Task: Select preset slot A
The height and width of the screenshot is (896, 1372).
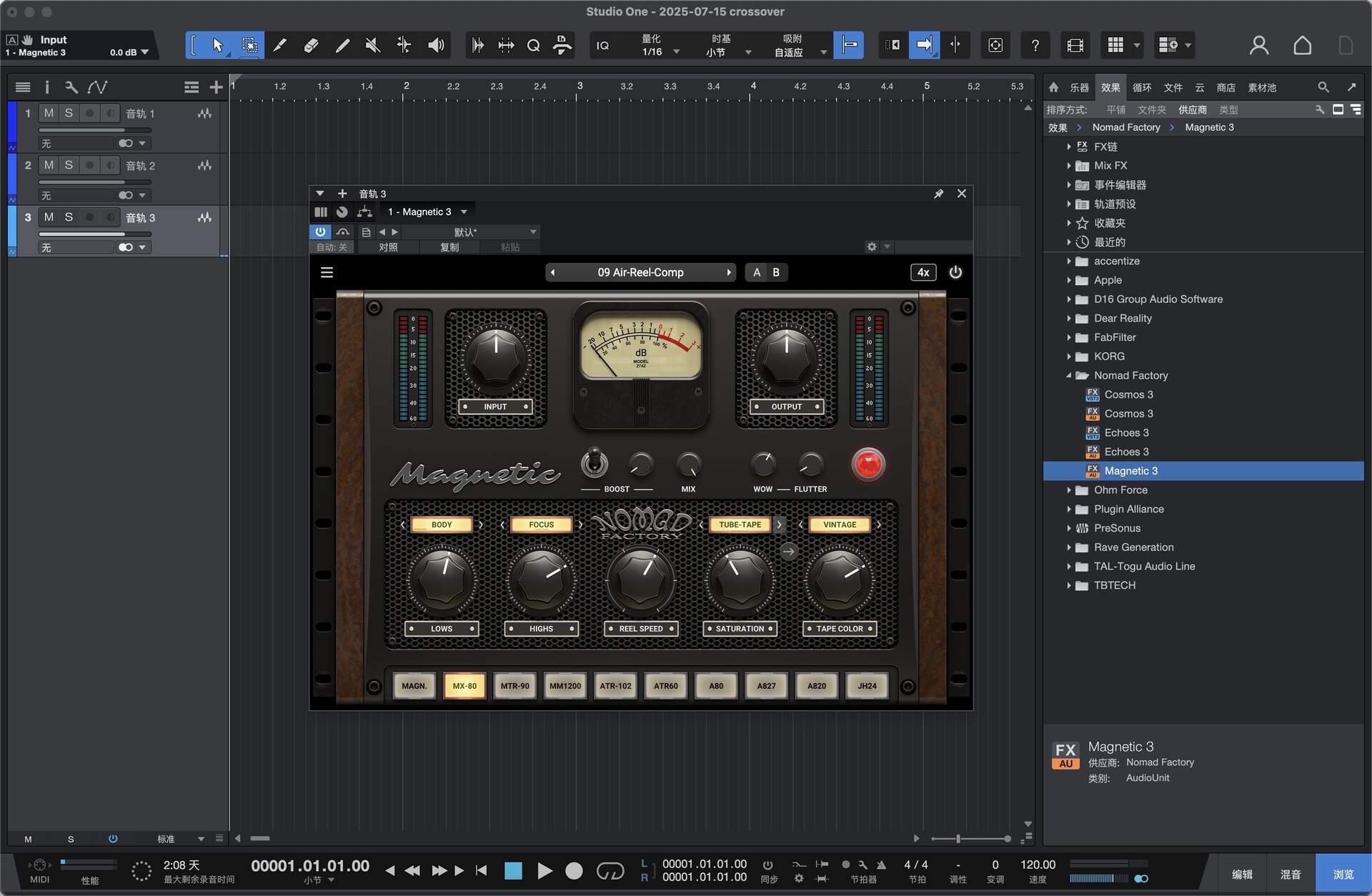Action: [x=757, y=272]
